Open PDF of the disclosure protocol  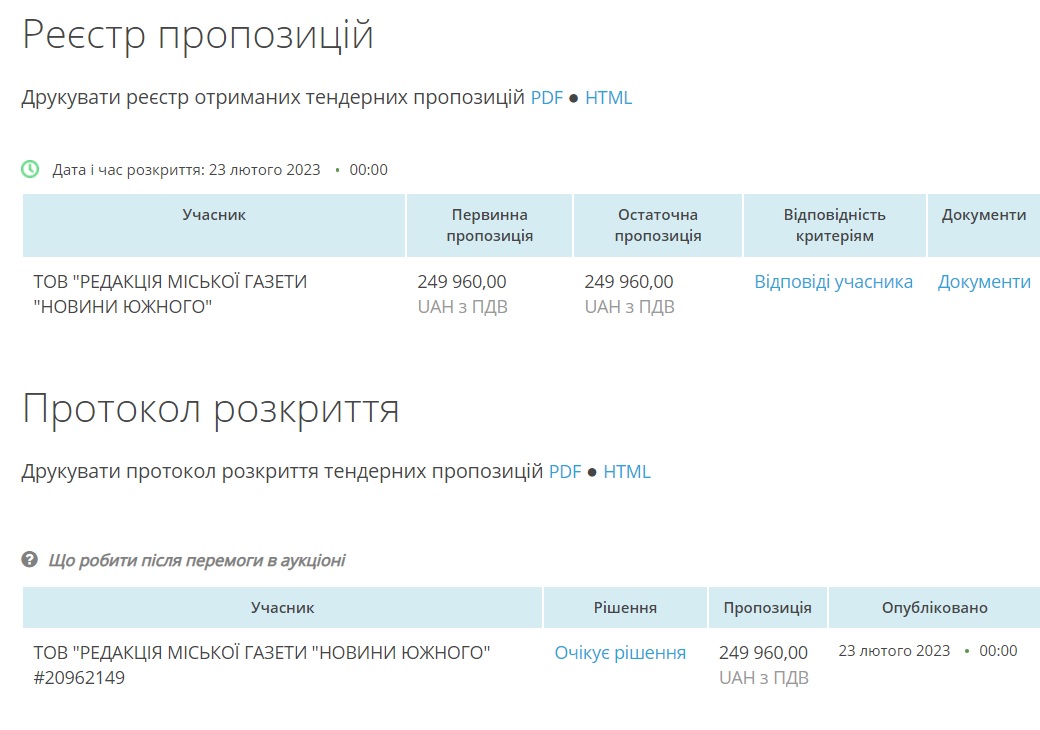(565, 471)
